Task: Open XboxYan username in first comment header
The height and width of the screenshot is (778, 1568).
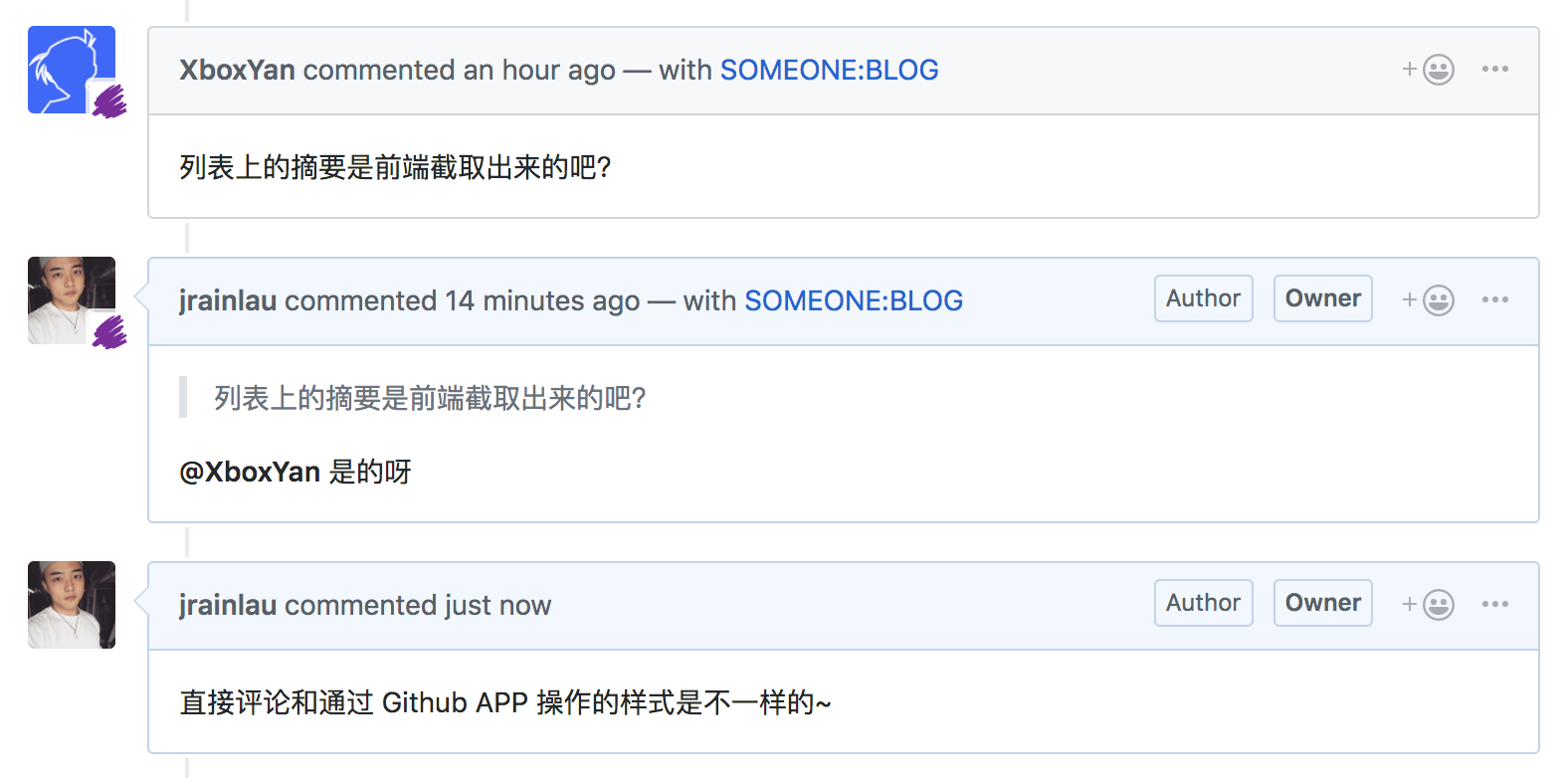Action: pyautogui.click(x=237, y=70)
